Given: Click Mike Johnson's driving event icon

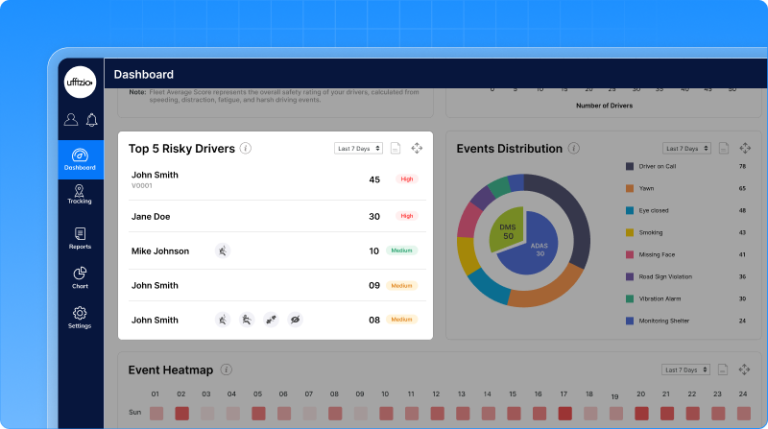Looking at the screenshot, I should pyautogui.click(x=222, y=251).
